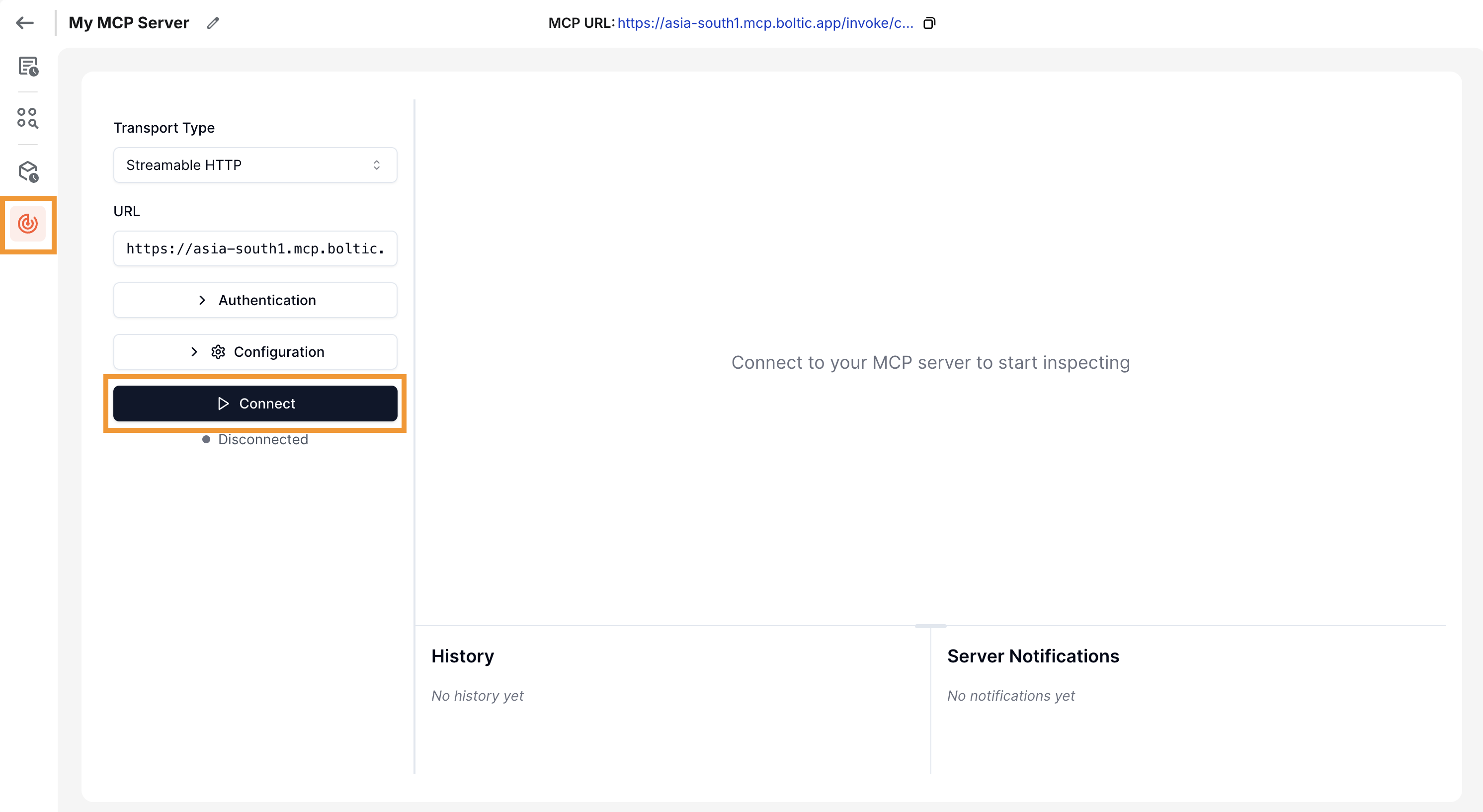Click the play icon on Connect button

pos(223,404)
